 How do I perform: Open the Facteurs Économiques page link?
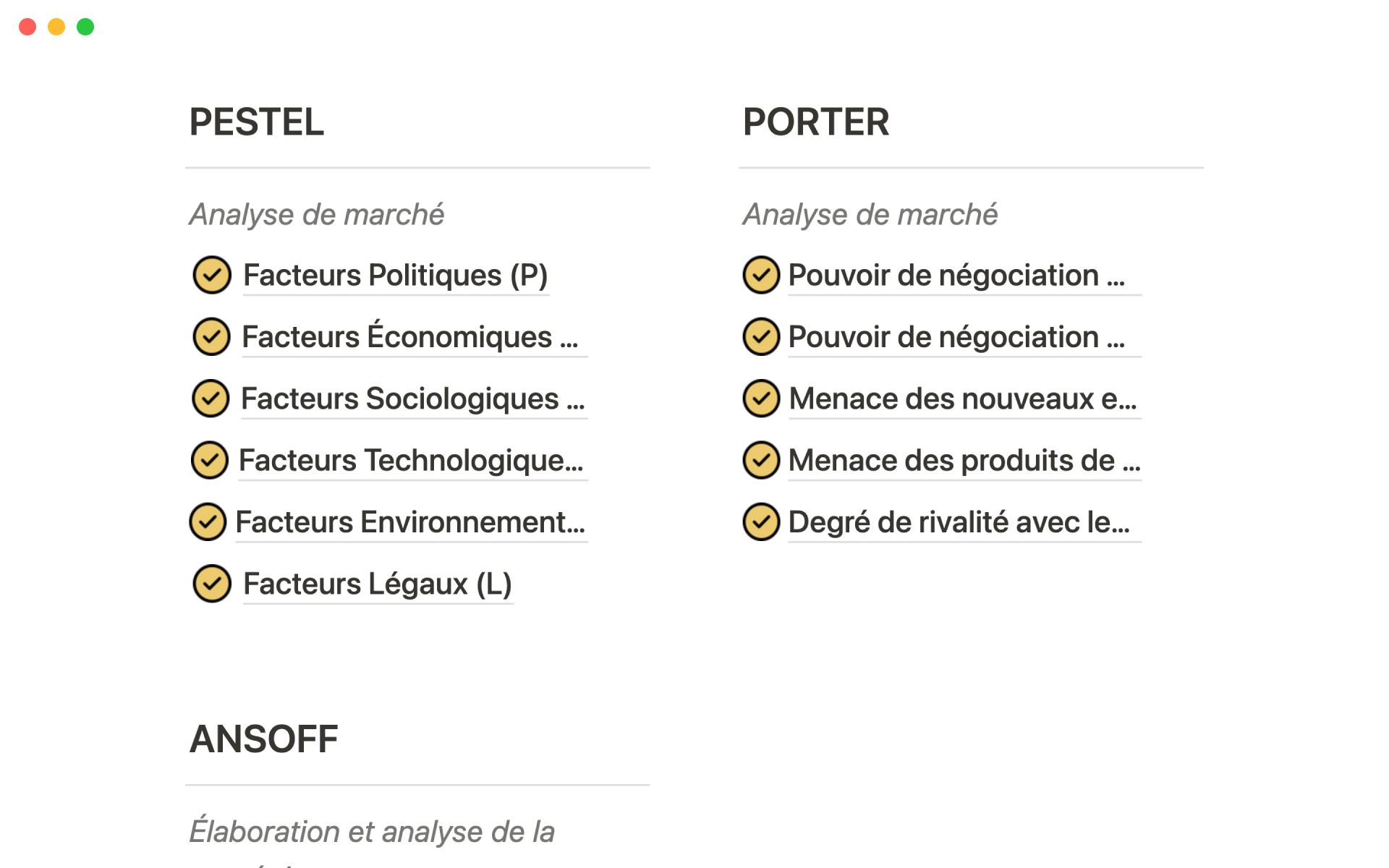[409, 337]
